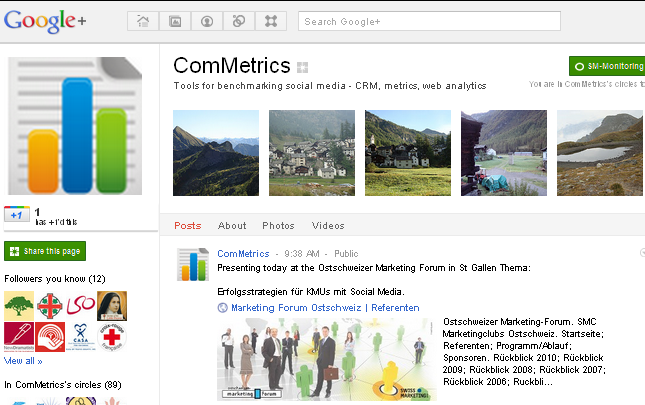645x405 pixels.
Task: Switch to the About tab
Action: 232,226
